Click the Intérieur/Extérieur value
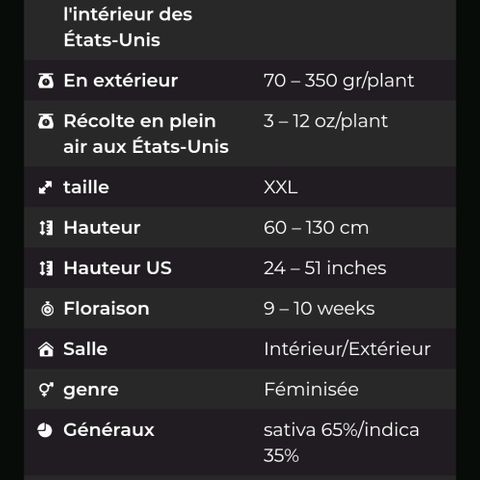Viewport: 480px width, 480px height. point(347,349)
